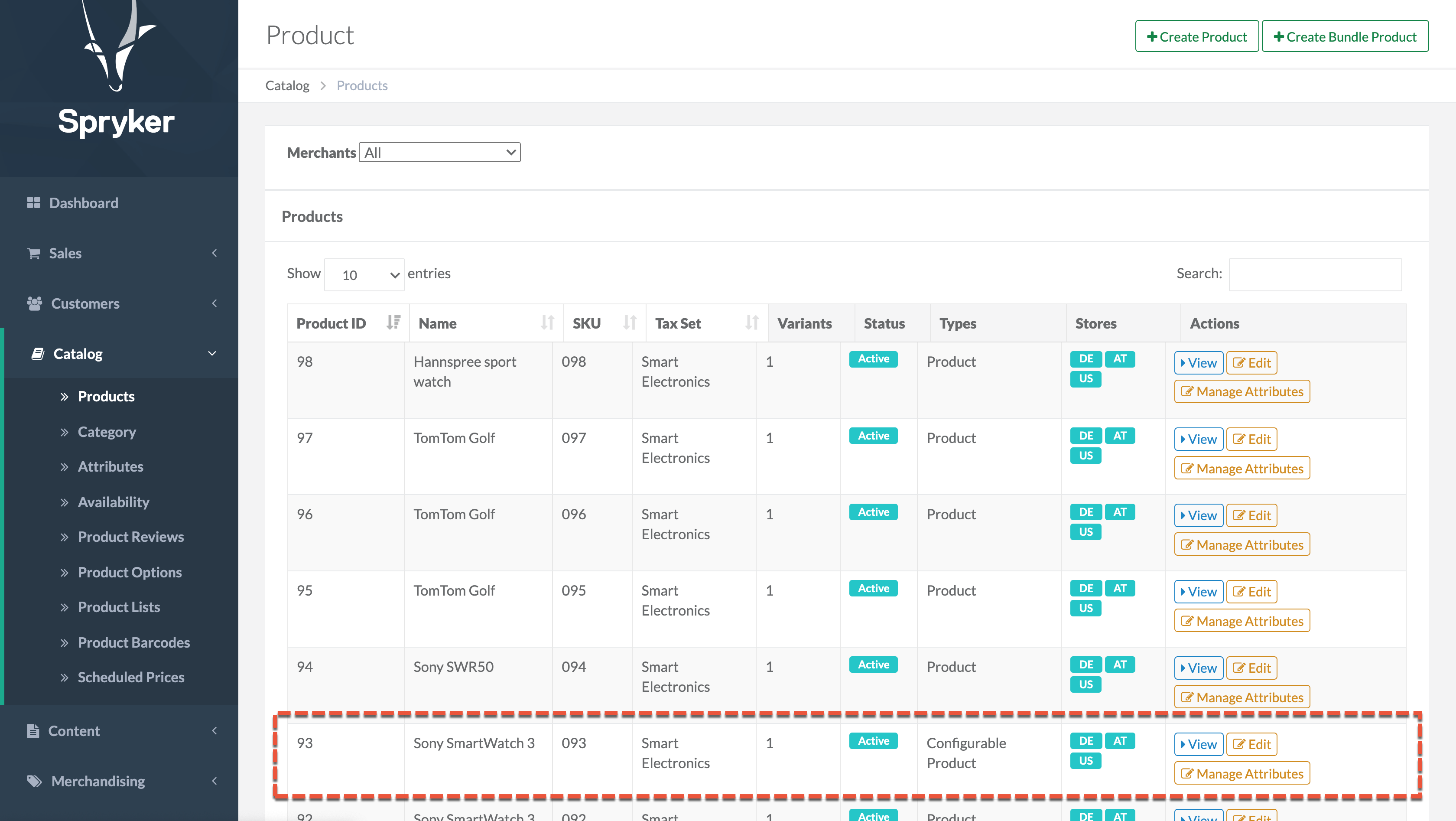Edit product 94 Sony SWR50
The width and height of the screenshot is (1456, 821).
(1251, 668)
